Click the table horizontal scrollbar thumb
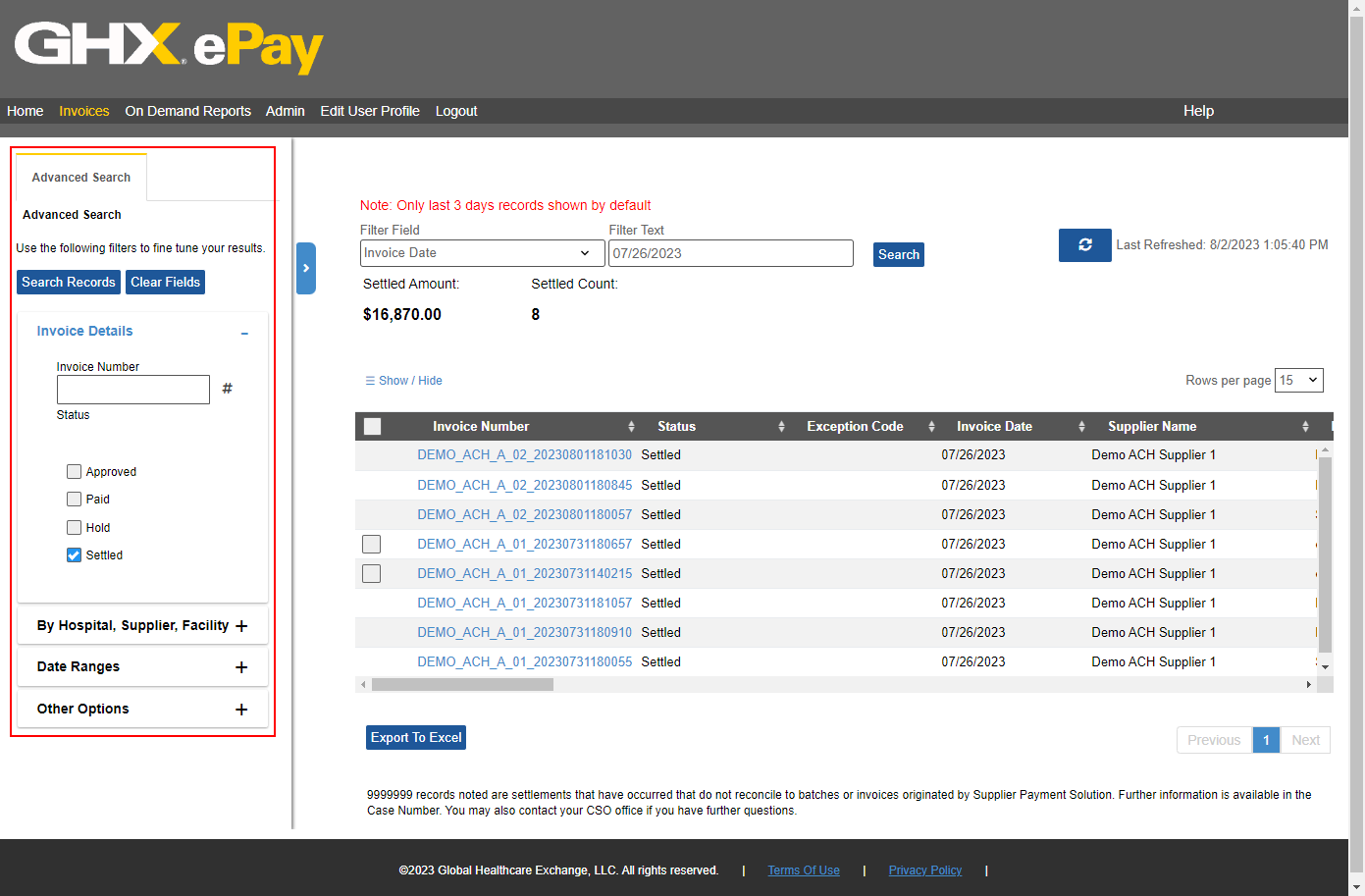Image resolution: width=1365 pixels, height=896 pixels. click(x=462, y=685)
